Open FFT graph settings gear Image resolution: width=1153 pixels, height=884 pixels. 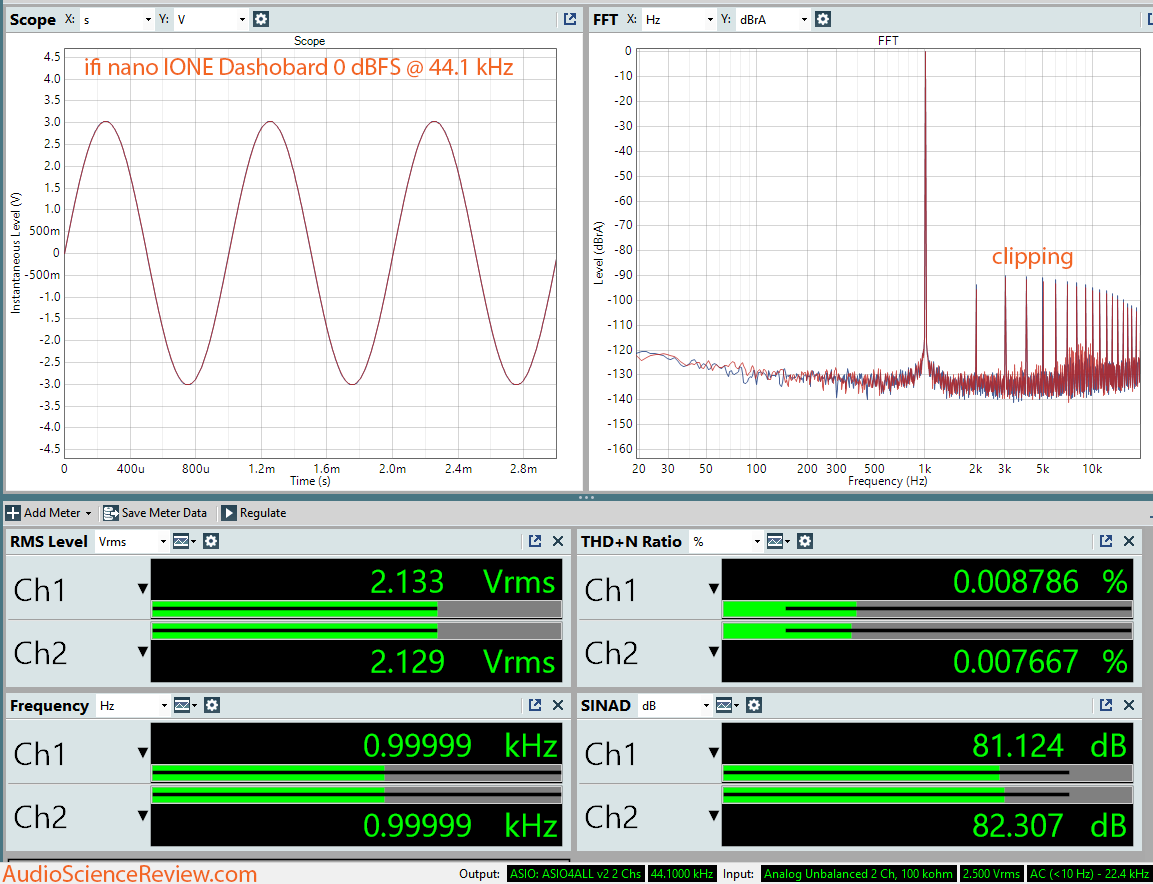(823, 19)
